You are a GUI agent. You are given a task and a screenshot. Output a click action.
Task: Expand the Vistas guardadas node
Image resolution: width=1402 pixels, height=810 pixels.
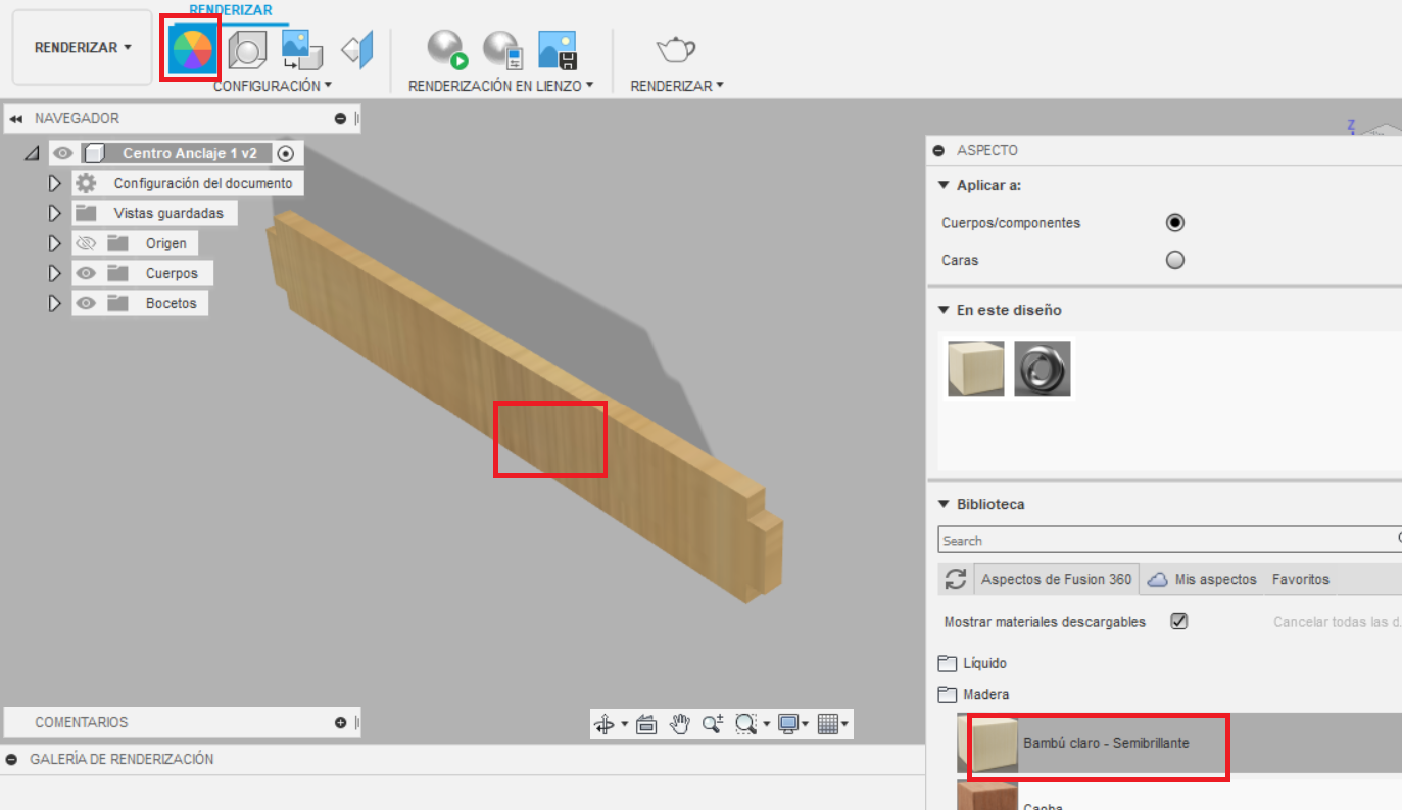pyautogui.click(x=55, y=213)
